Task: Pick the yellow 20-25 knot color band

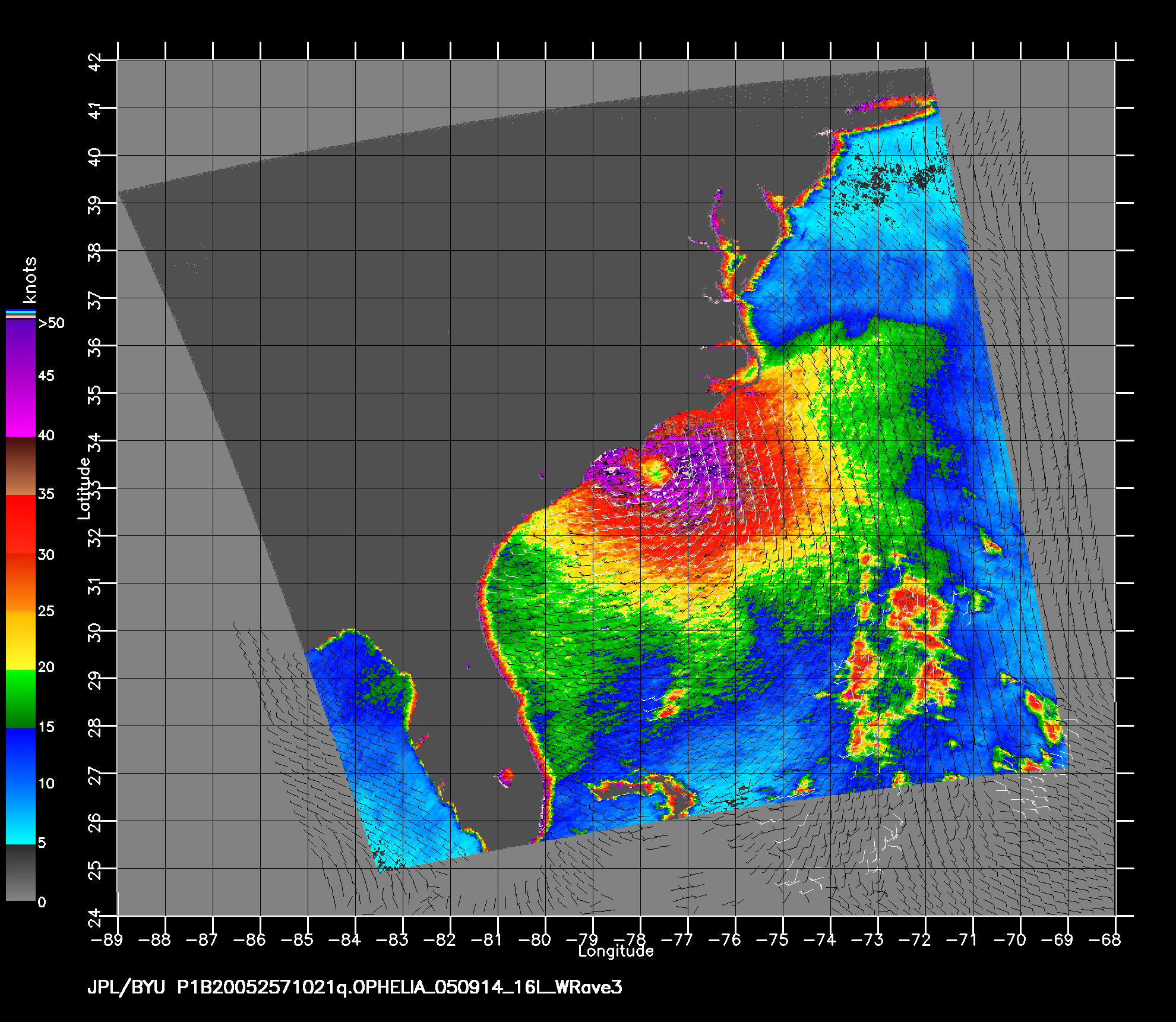Action: click(x=21, y=641)
